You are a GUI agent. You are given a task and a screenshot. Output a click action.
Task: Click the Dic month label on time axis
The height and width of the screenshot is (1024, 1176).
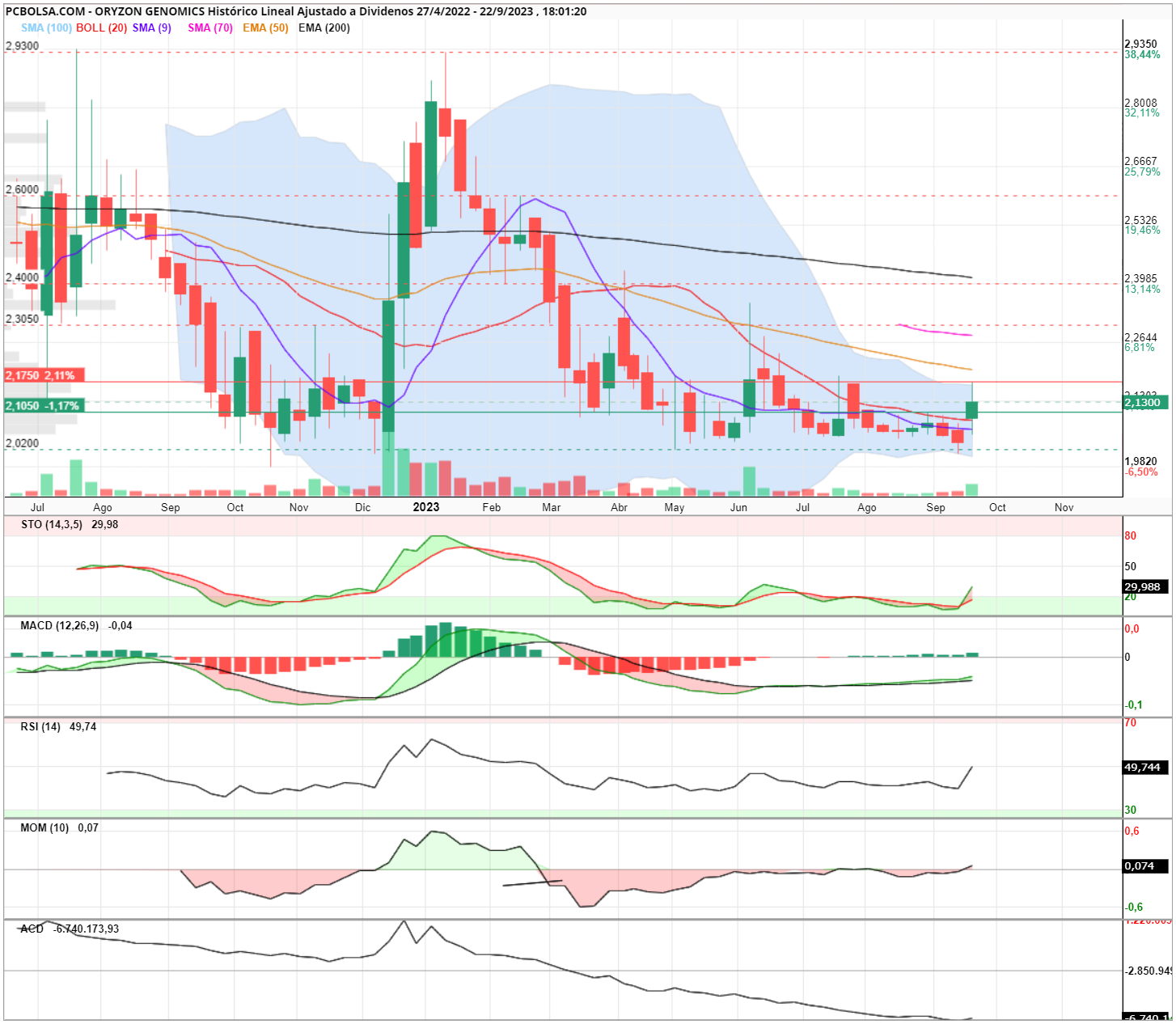(362, 507)
